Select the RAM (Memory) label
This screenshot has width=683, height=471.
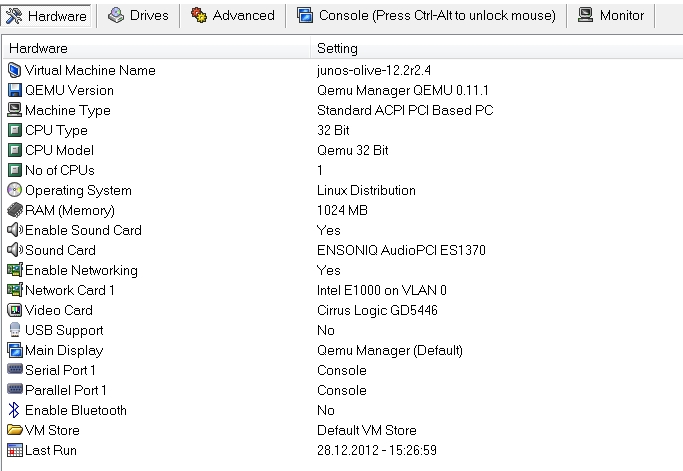(x=70, y=211)
